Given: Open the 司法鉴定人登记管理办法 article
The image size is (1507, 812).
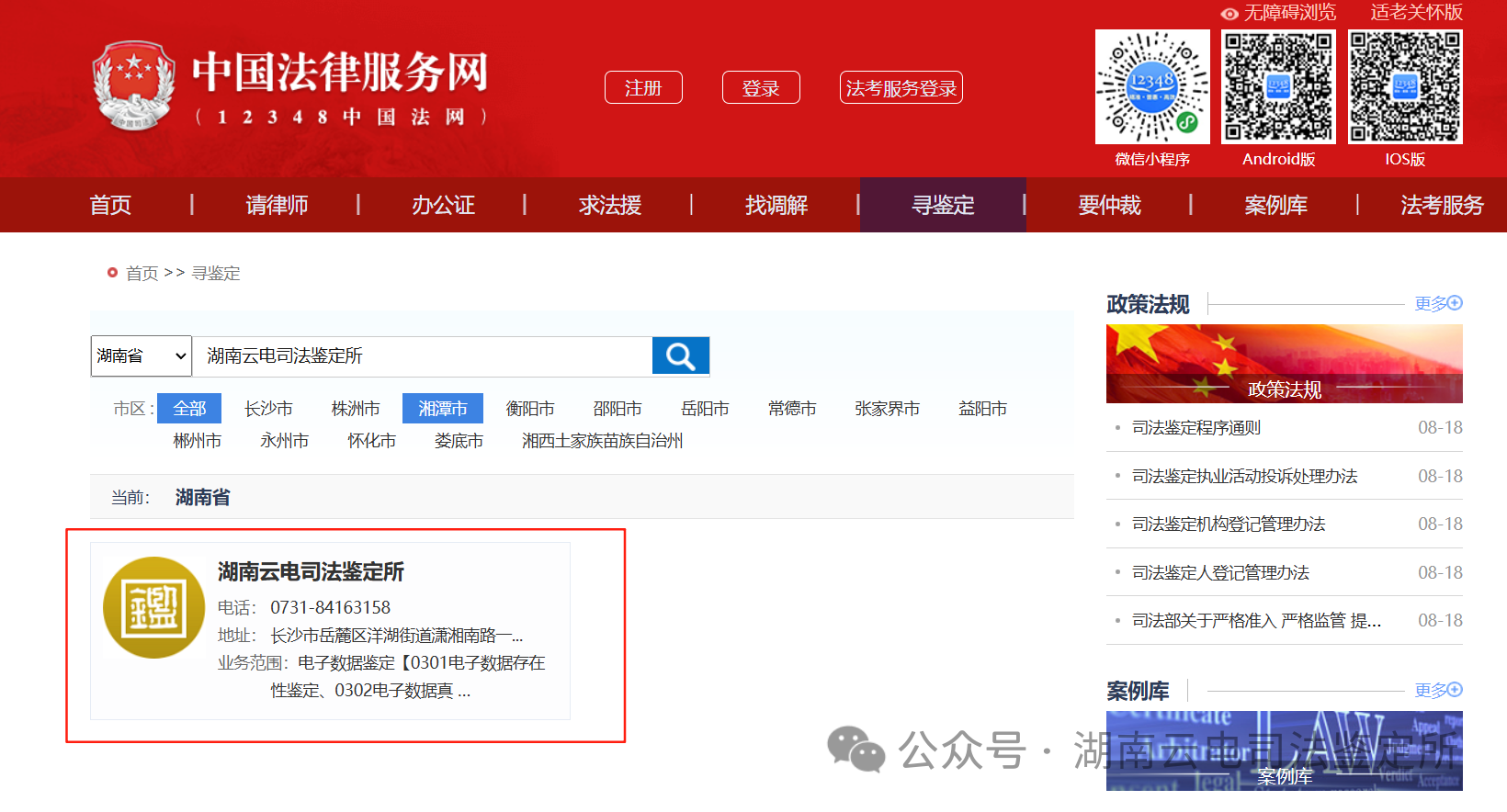Looking at the screenshot, I should 1220,572.
